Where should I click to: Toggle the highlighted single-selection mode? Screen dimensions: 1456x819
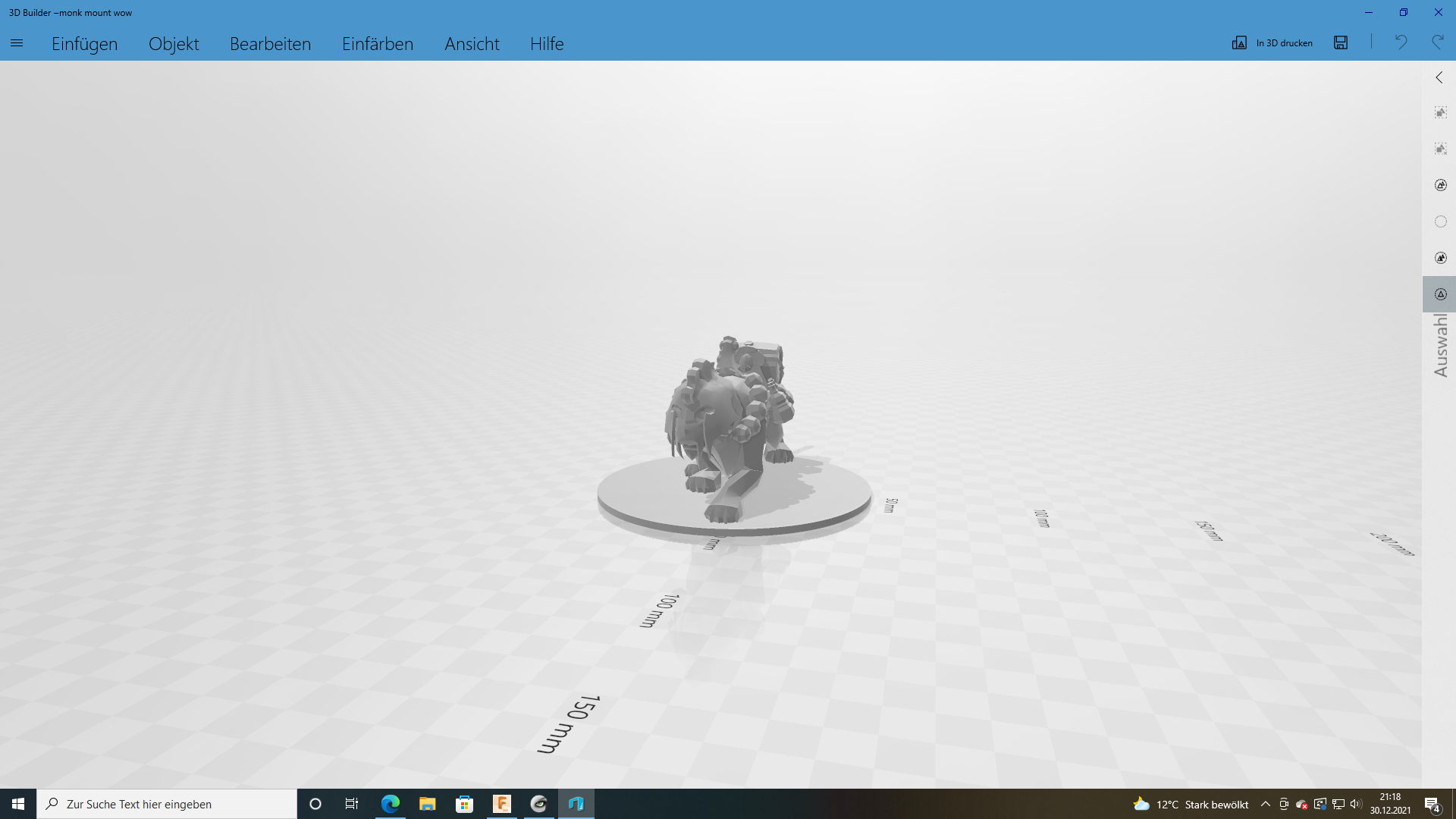coord(1439,293)
